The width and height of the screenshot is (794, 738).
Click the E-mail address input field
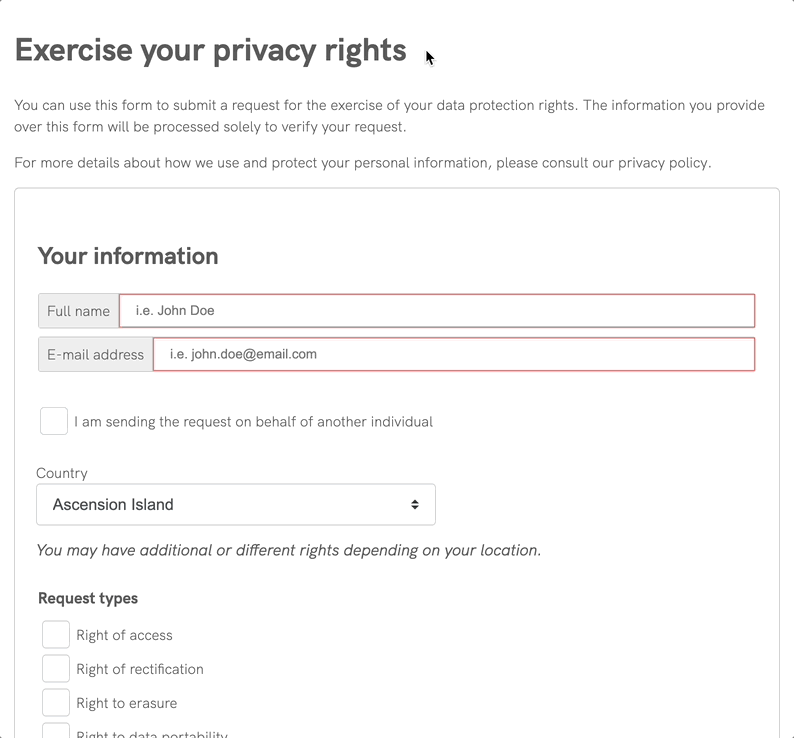click(x=453, y=355)
